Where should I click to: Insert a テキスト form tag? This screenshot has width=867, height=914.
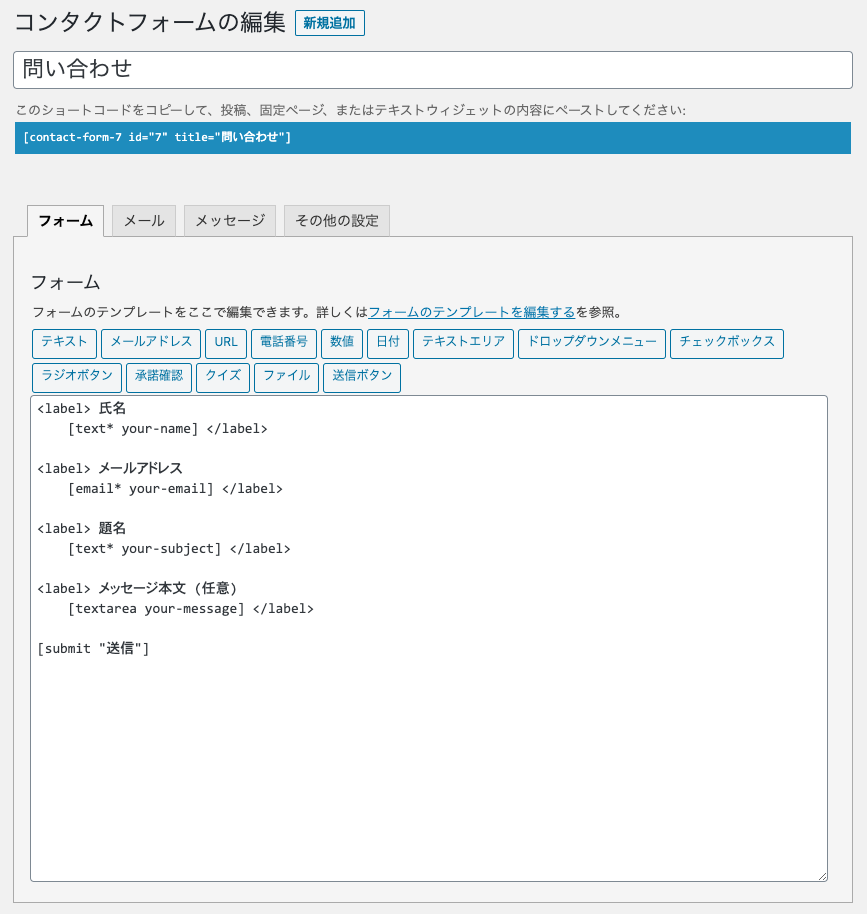[x=64, y=343]
